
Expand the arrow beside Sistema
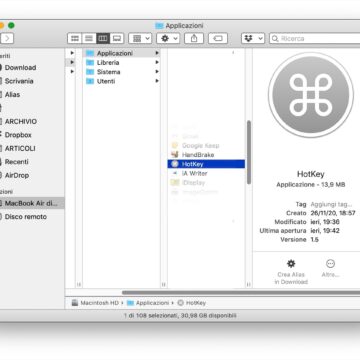pyautogui.click(x=157, y=72)
